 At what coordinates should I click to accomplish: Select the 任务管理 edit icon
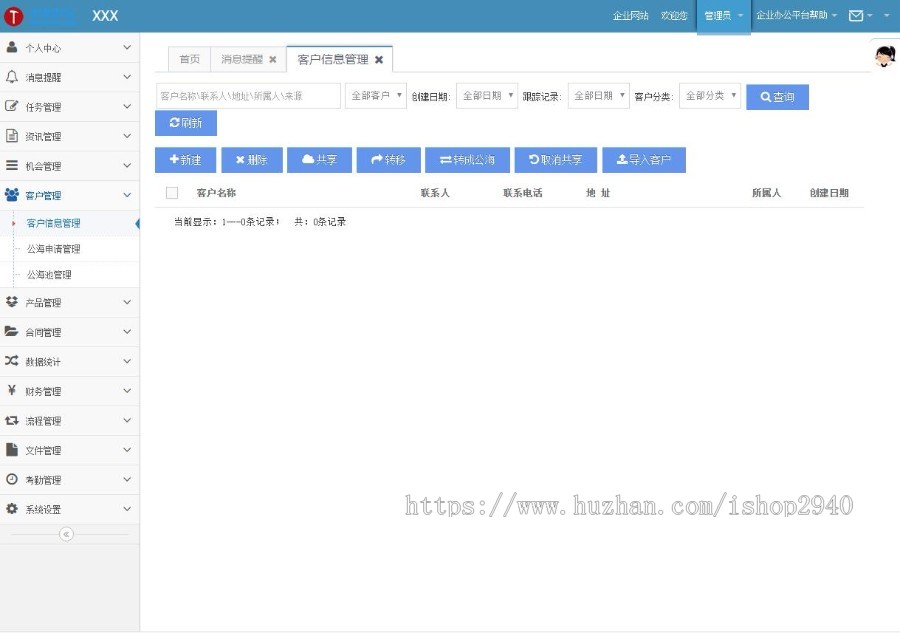[x=10, y=106]
